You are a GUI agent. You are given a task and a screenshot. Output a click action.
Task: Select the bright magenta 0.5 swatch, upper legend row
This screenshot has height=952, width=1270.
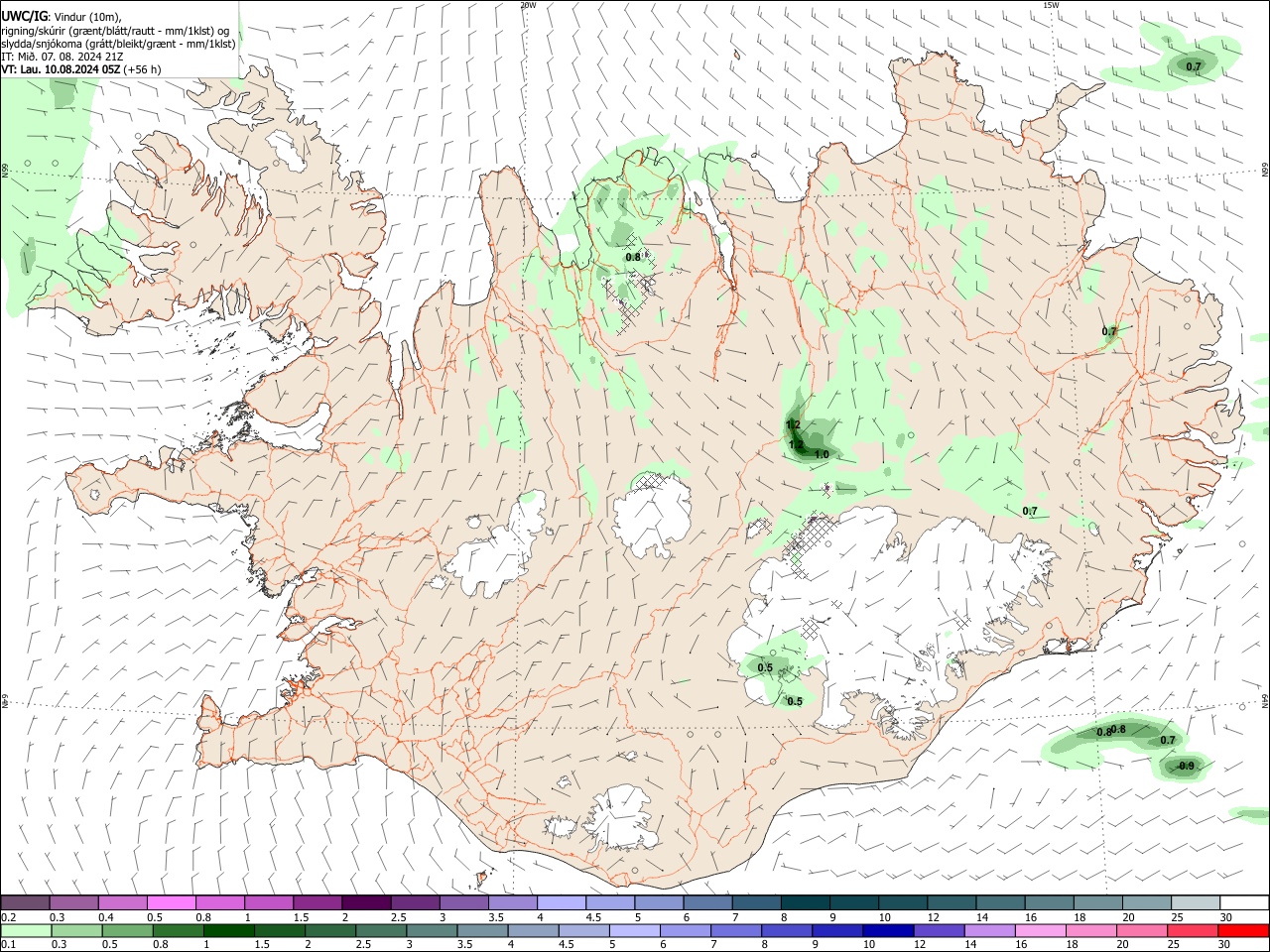point(171,903)
